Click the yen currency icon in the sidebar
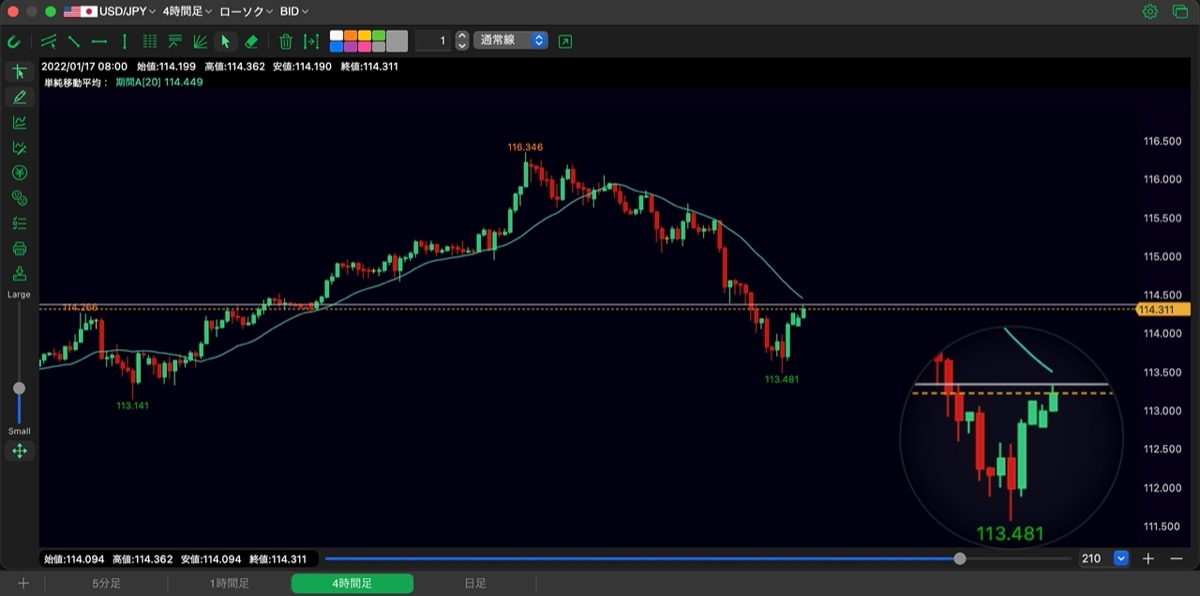Image resolution: width=1200 pixels, height=596 pixels. [x=19, y=172]
